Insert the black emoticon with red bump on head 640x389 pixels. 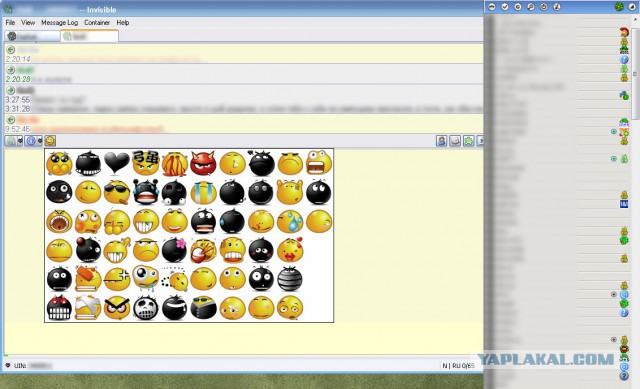[88, 249]
